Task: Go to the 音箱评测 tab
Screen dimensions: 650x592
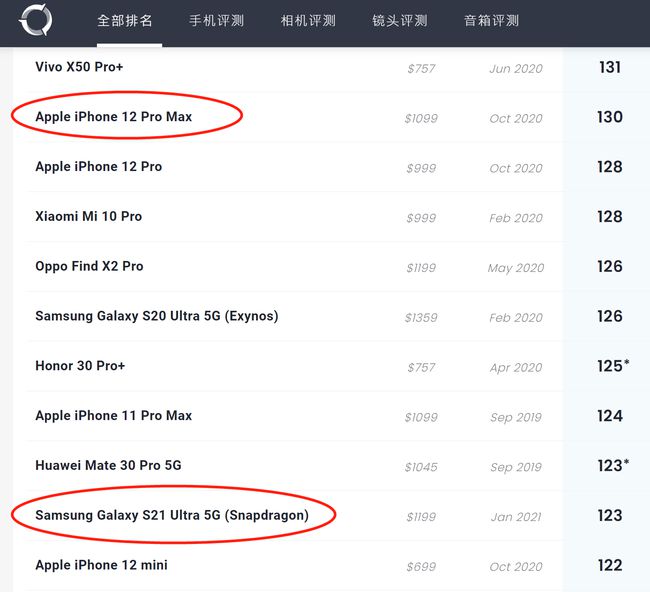Action: pyautogui.click(x=491, y=21)
